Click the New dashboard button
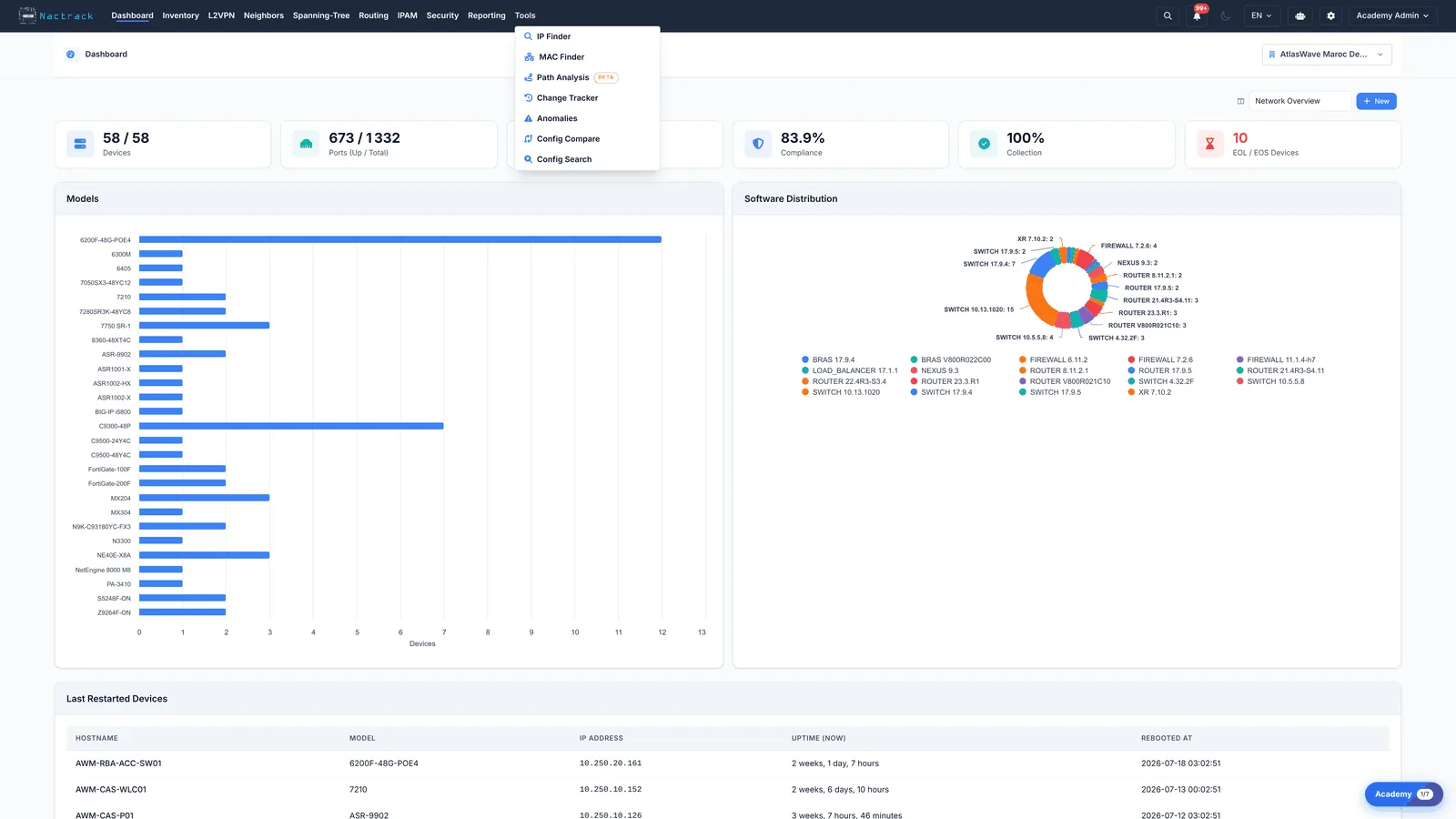Screen dimensions: 1456x819 1376,101
